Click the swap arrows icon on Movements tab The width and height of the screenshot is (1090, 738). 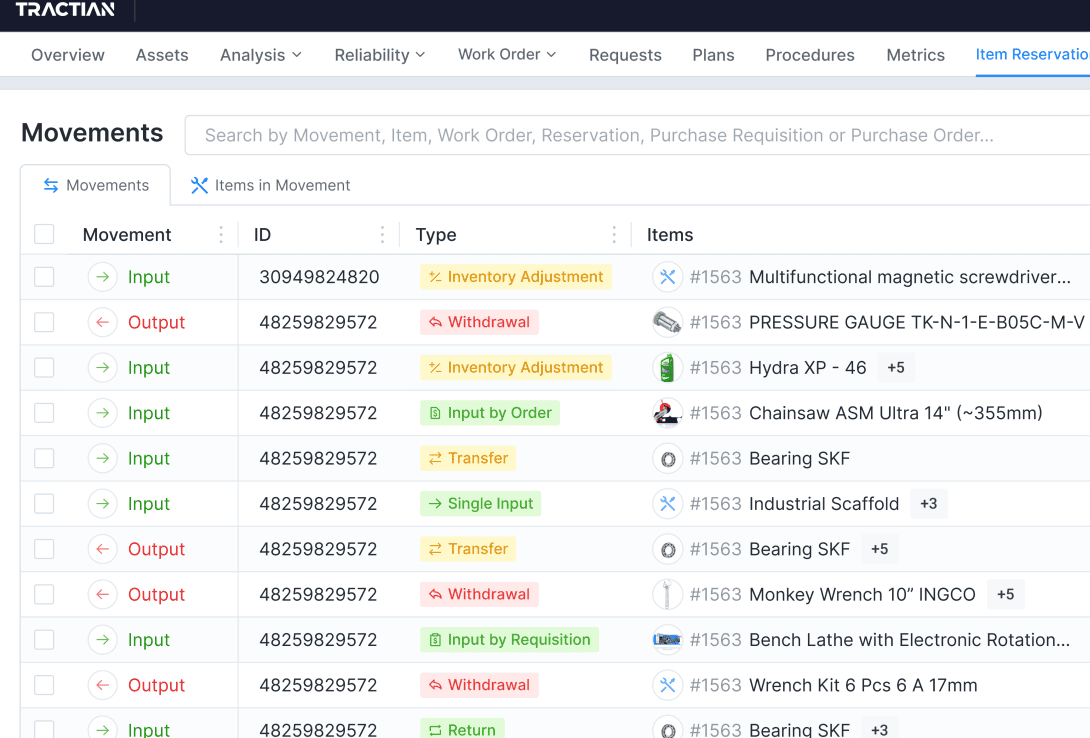click(x=51, y=186)
